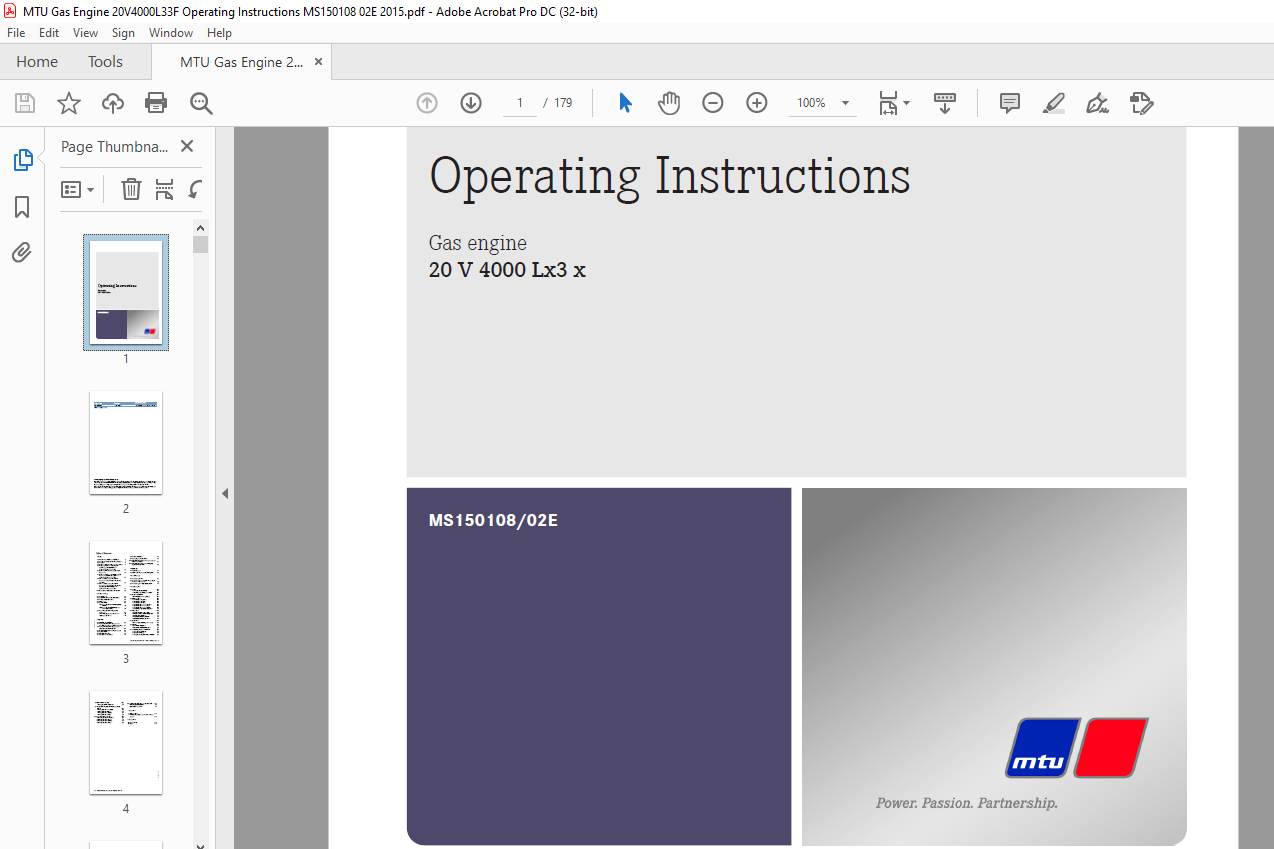
Task: Click the mtu logo
Action: tap(1077, 747)
